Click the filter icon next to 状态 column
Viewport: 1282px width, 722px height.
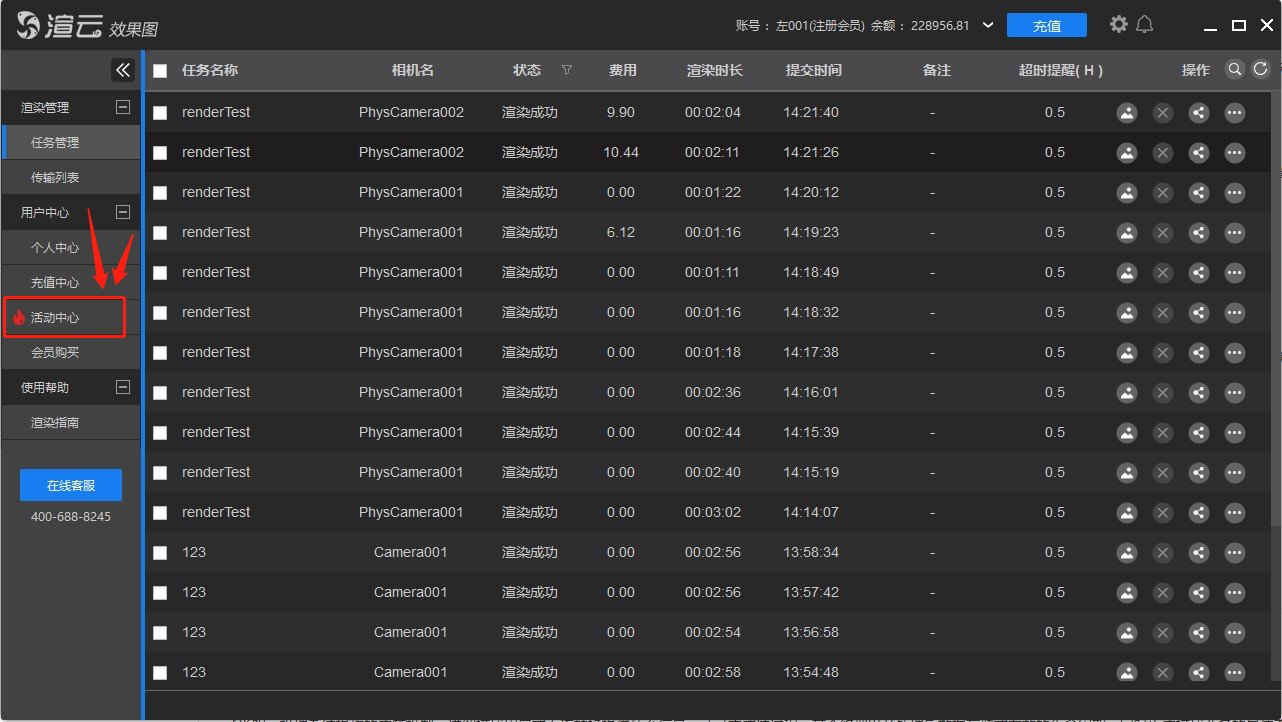(x=567, y=70)
